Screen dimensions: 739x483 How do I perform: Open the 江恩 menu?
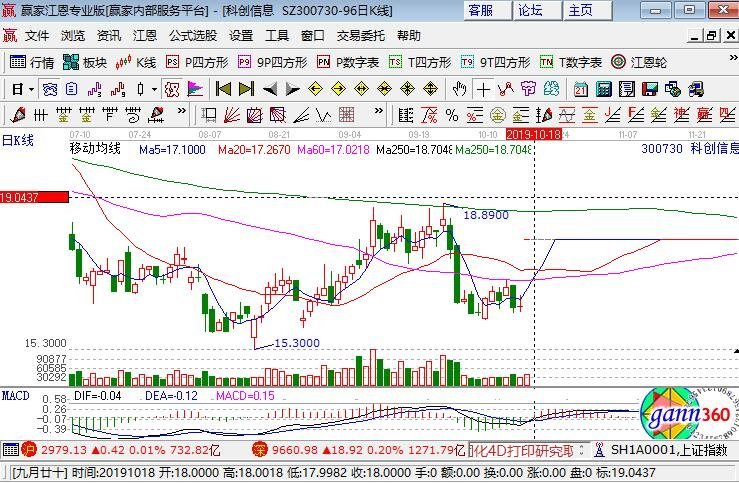point(145,36)
